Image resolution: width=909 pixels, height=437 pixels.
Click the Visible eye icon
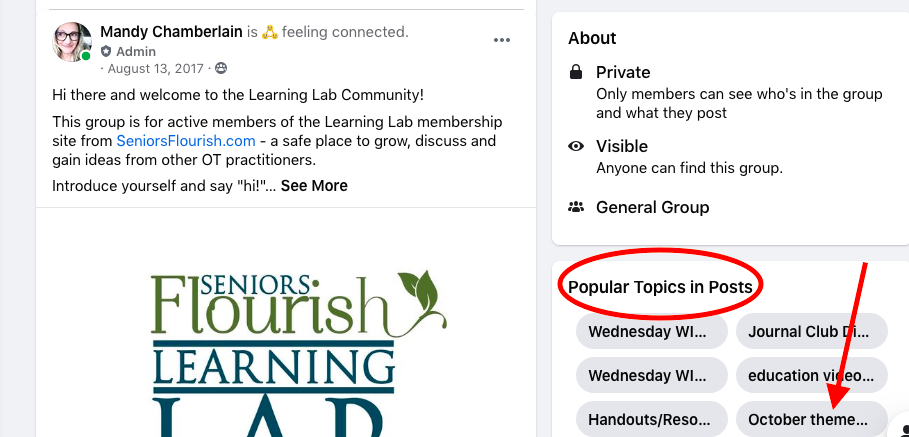click(x=576, y=147)
